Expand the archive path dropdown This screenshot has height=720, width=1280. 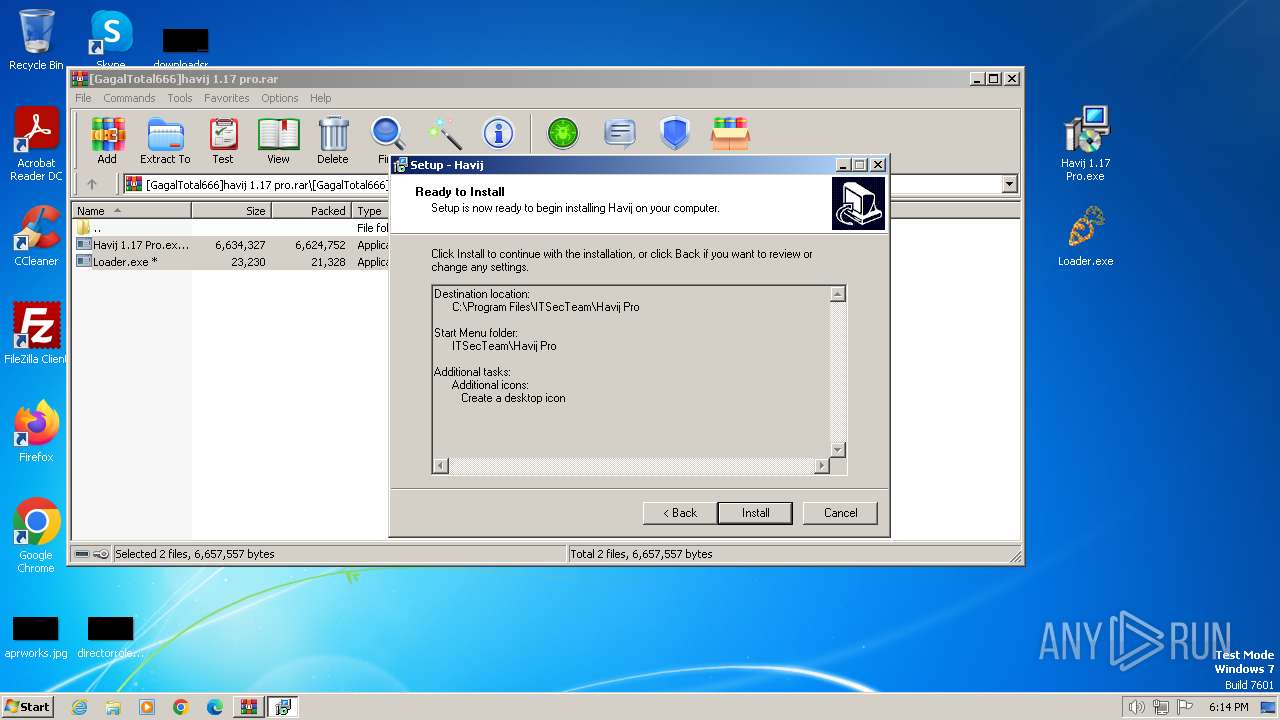point(1009,184)
